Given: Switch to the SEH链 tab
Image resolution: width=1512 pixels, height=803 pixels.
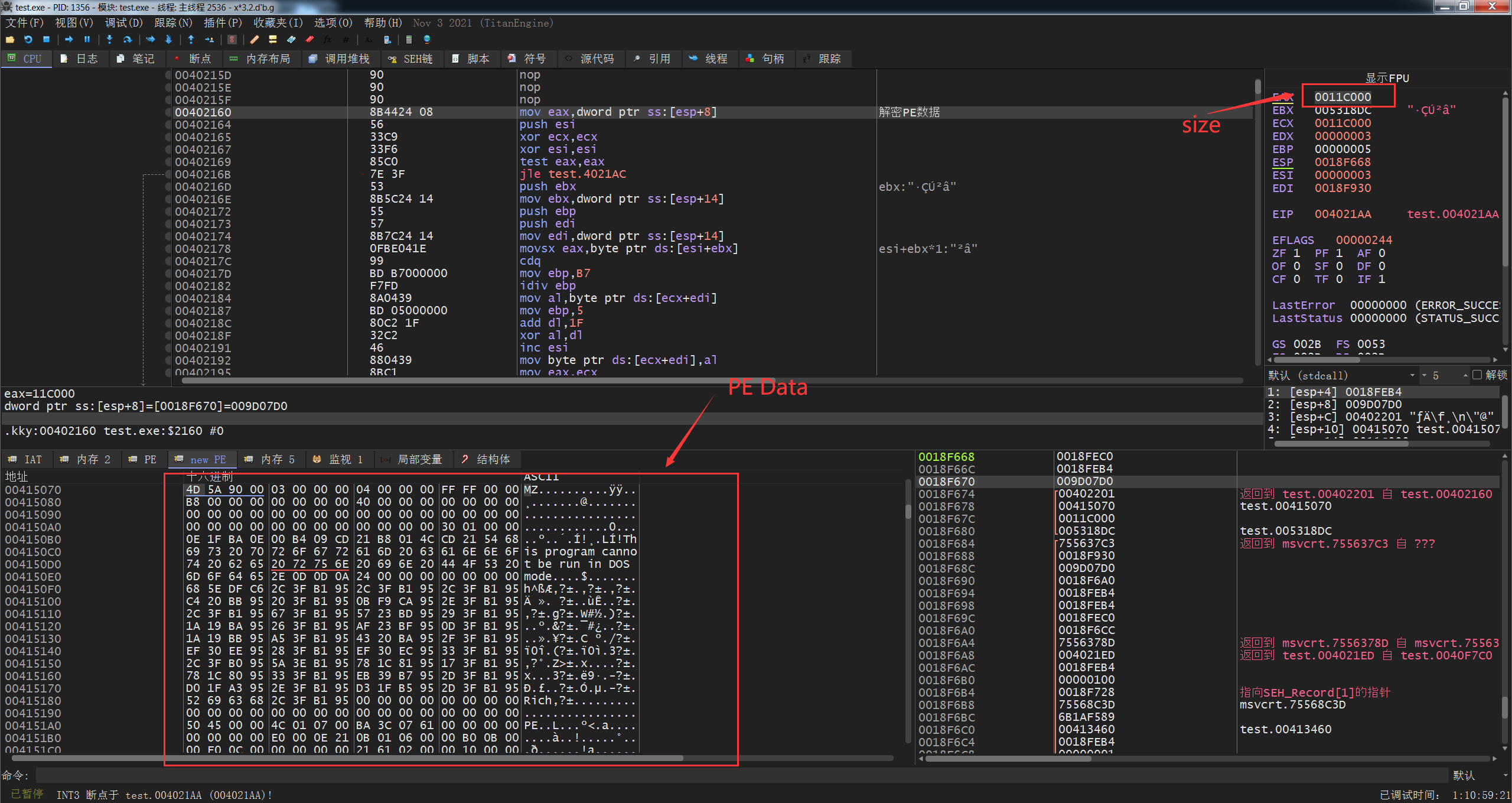Looking at the screenshot, I should coord(411,58).
